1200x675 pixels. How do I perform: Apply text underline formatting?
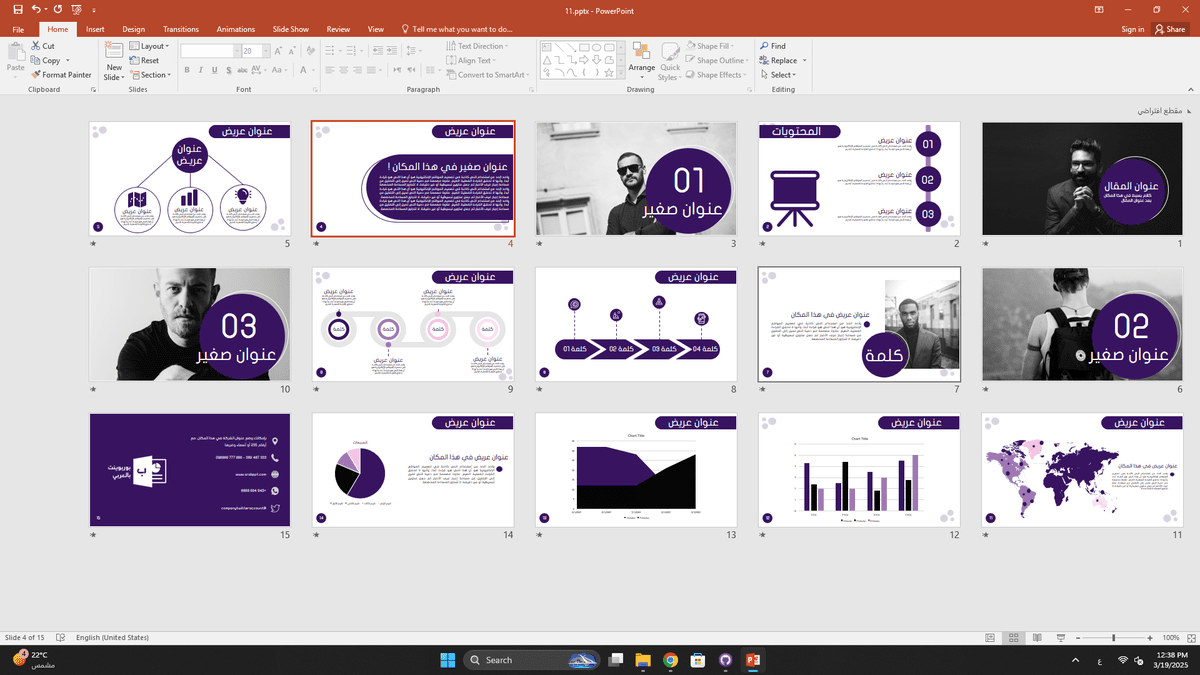(213, 70)
